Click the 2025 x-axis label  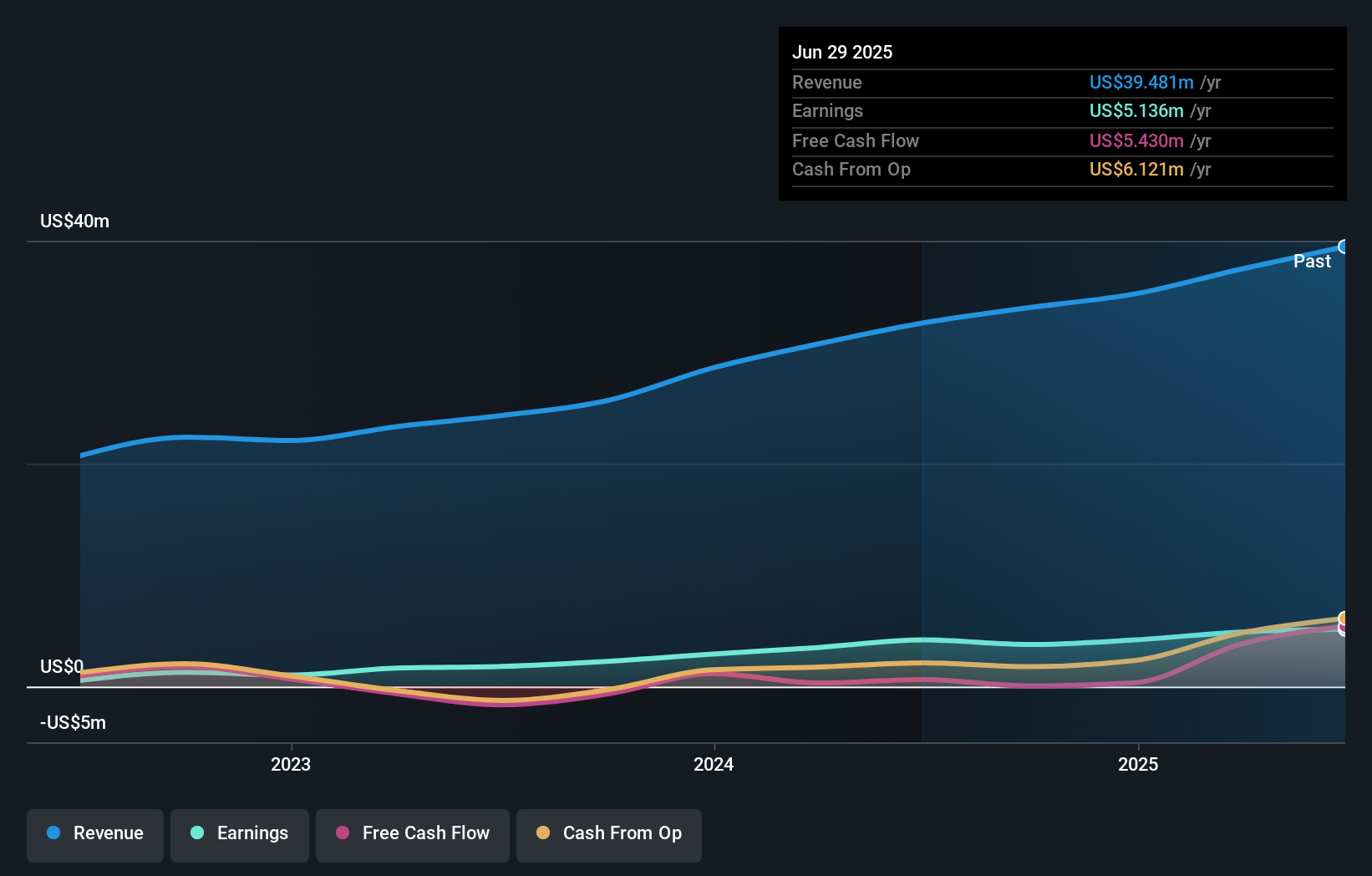(1138, 764)
